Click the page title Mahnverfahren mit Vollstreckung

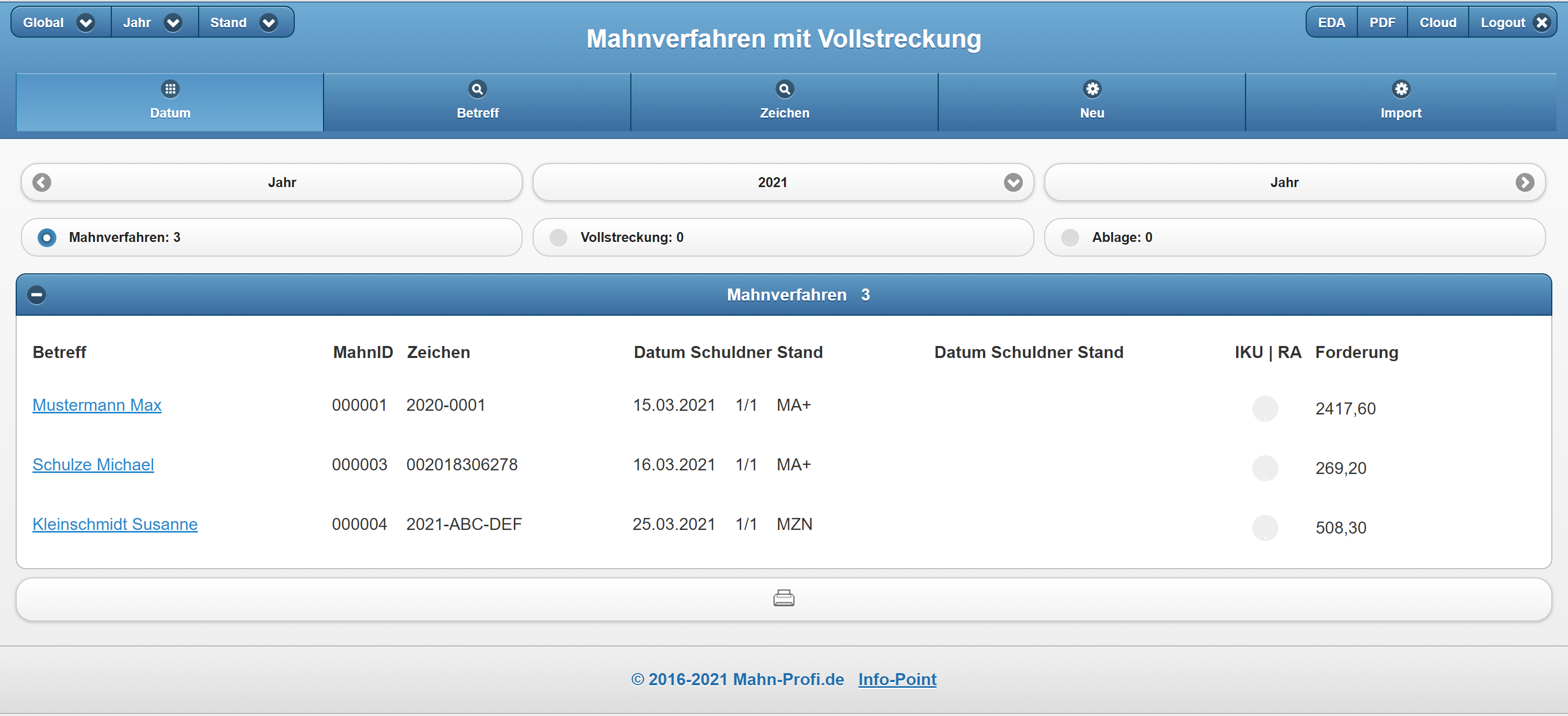(783, 39)
